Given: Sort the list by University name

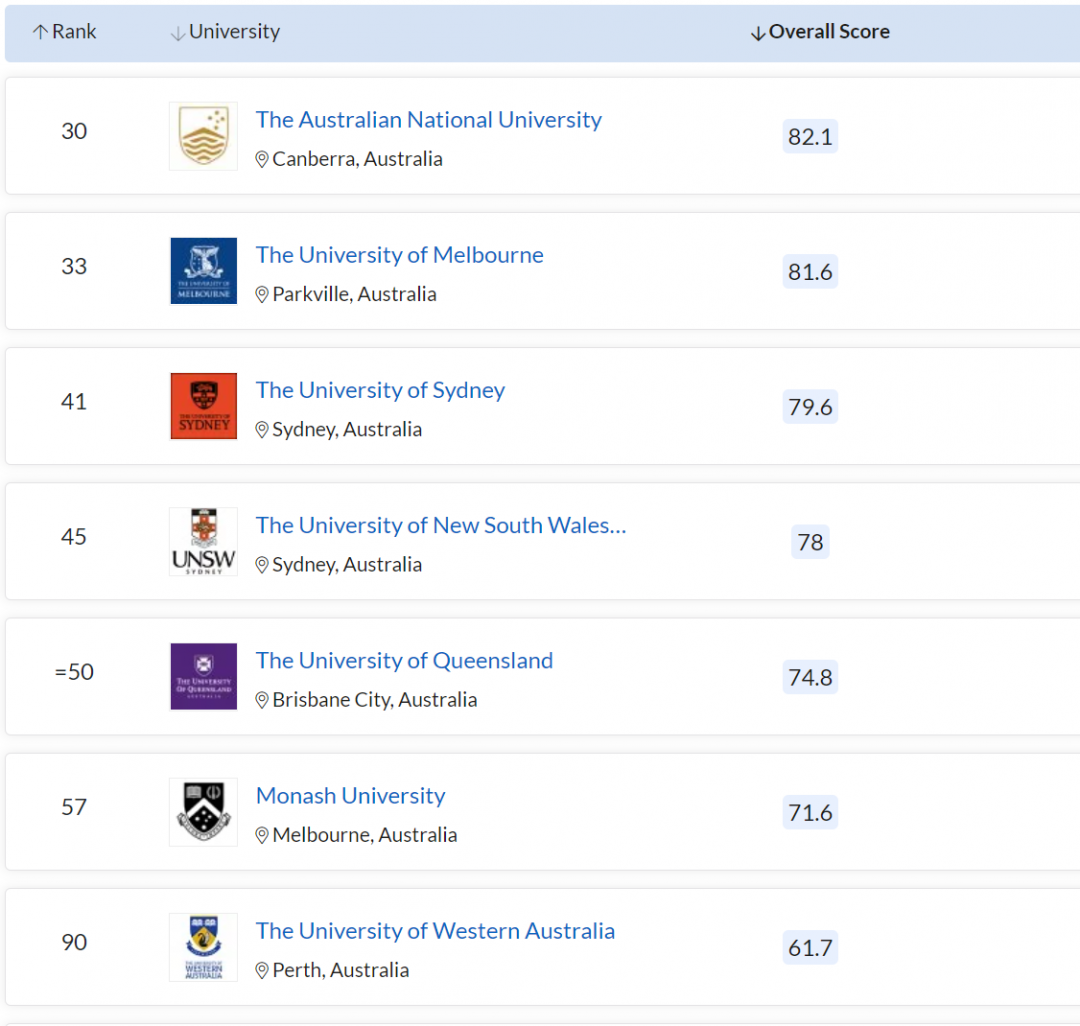Looking at the screenshot, I should 225,32.
